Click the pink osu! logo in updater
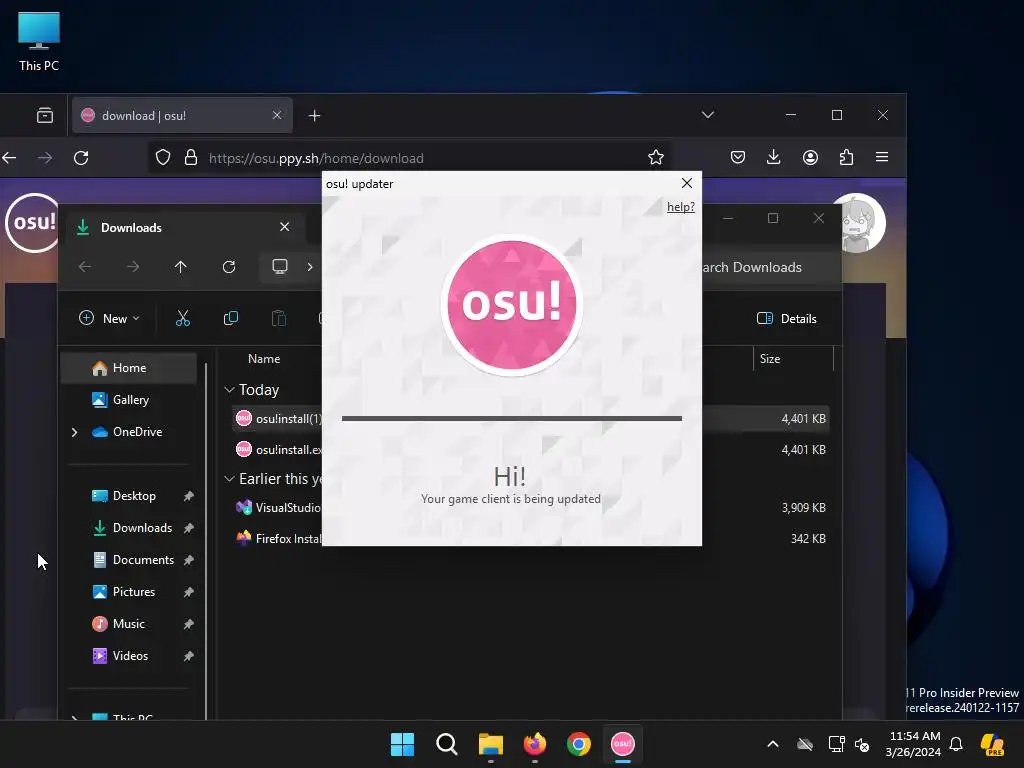Viewport: 1024px width, 768px height. 511,305
